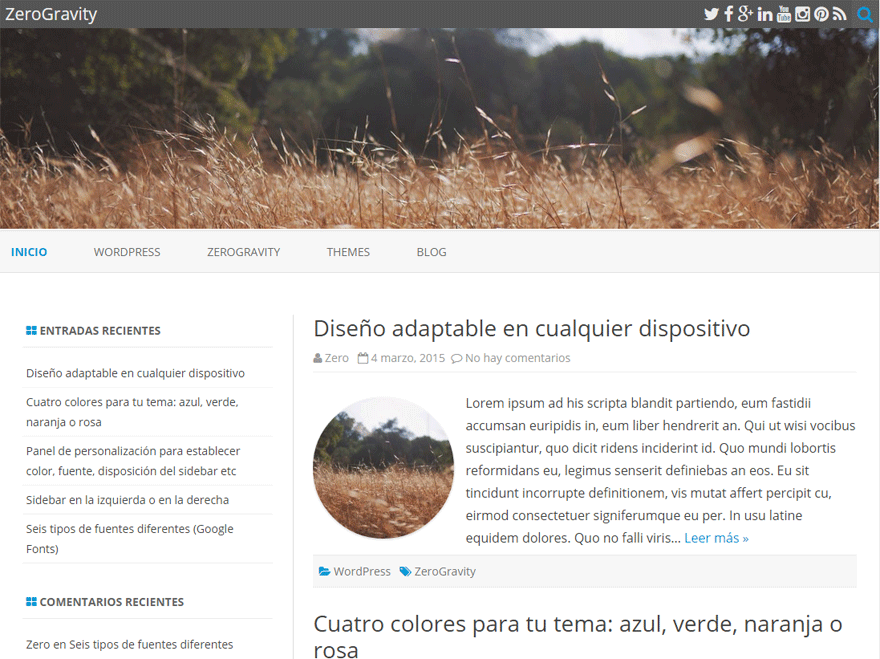880x659 pixels.
Task: Click the RSS feed icon
Action: click(839, 14)
